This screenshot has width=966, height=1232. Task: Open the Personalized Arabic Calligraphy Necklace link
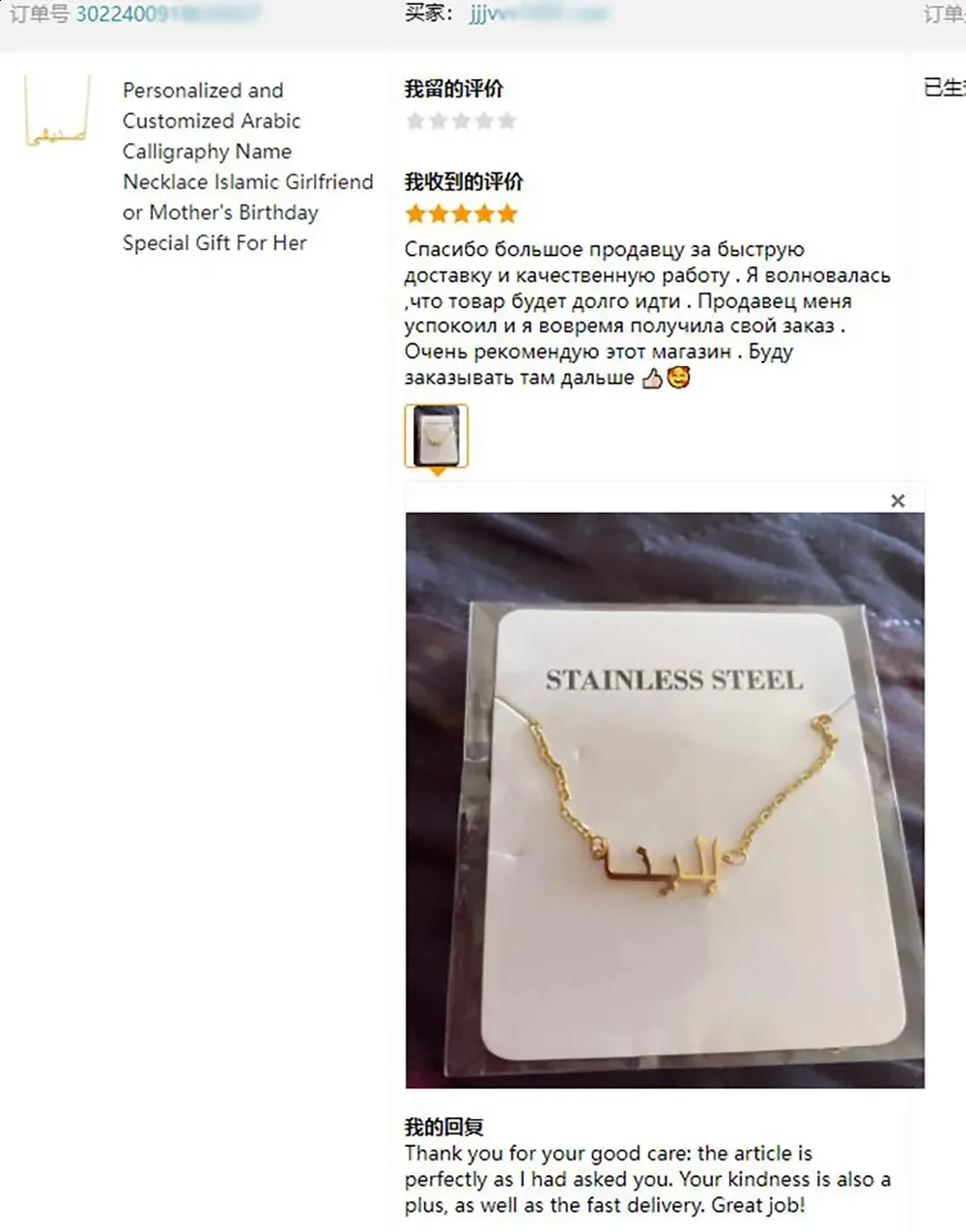[247, 166]
